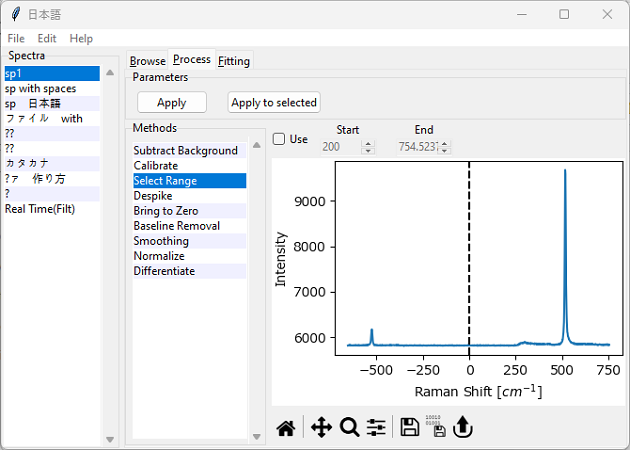Switch to the Browse tab
Viewport: 630px width, 450px height.
(147, 61)
